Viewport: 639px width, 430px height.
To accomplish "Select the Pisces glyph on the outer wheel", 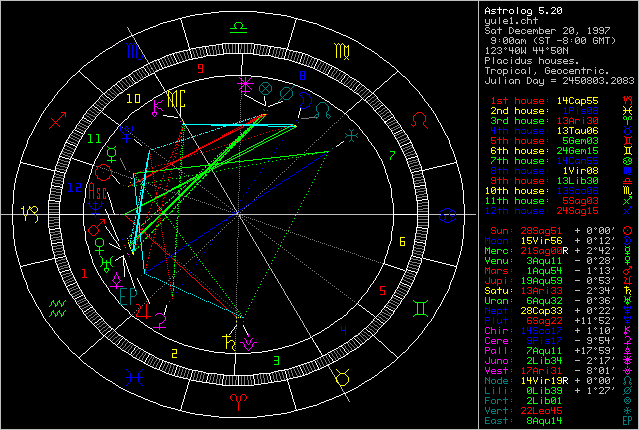I will (x=134, y=377).
